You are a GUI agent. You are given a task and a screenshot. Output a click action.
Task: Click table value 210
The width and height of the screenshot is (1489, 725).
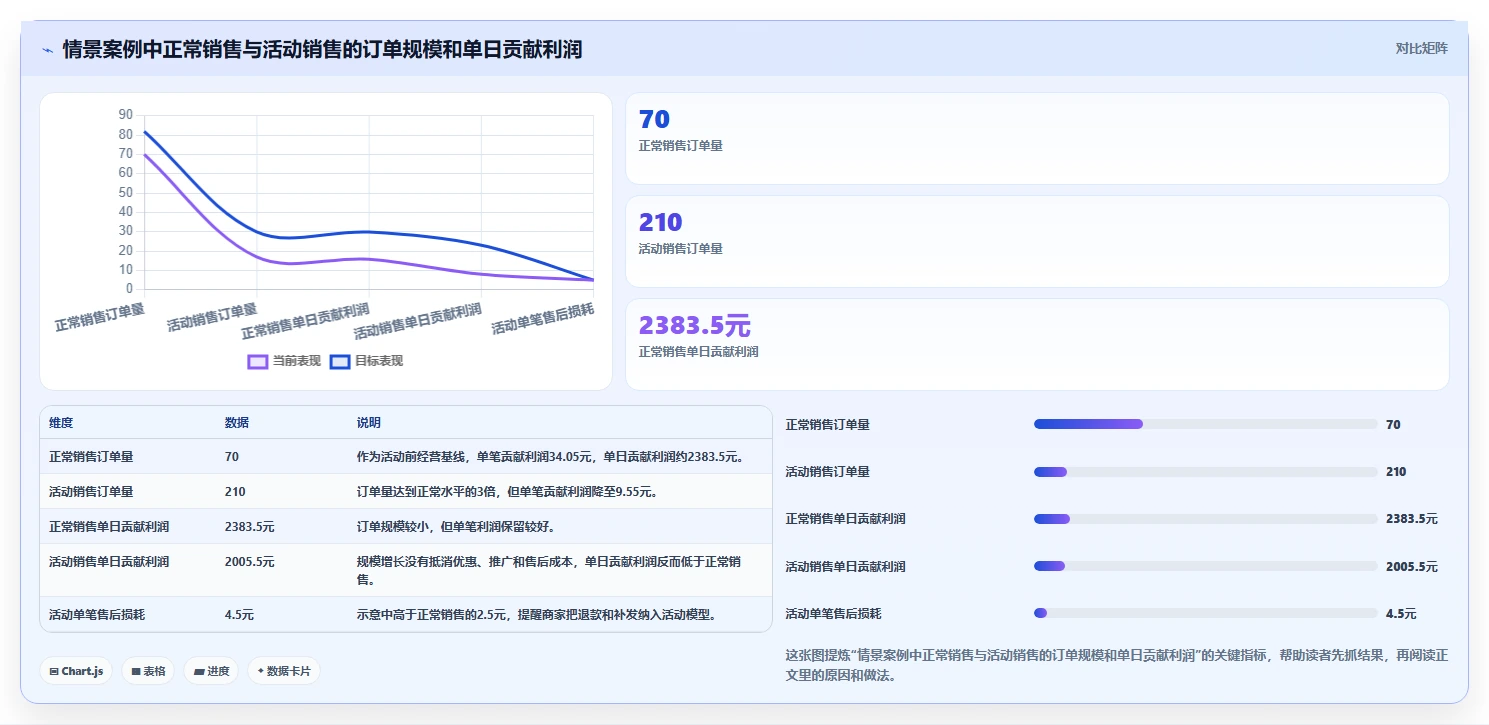click(x=235, y=491)
